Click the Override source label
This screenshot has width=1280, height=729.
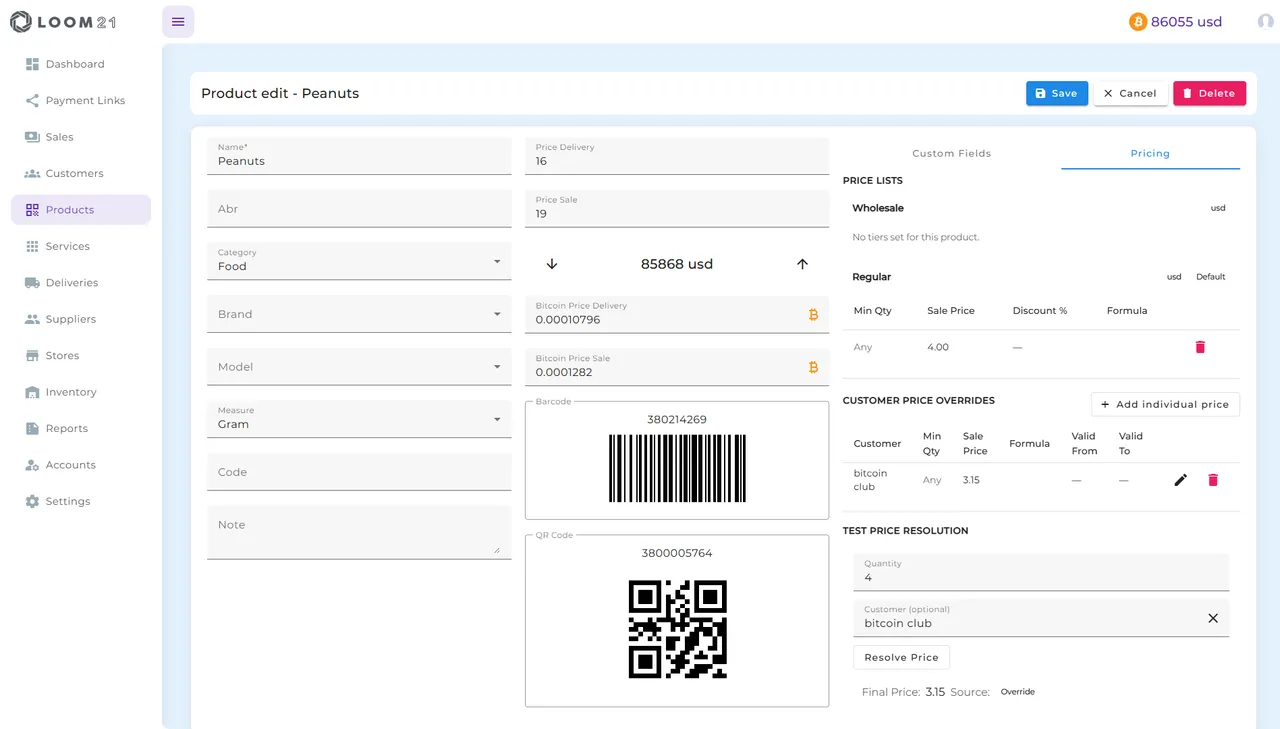pos(1018,692)
